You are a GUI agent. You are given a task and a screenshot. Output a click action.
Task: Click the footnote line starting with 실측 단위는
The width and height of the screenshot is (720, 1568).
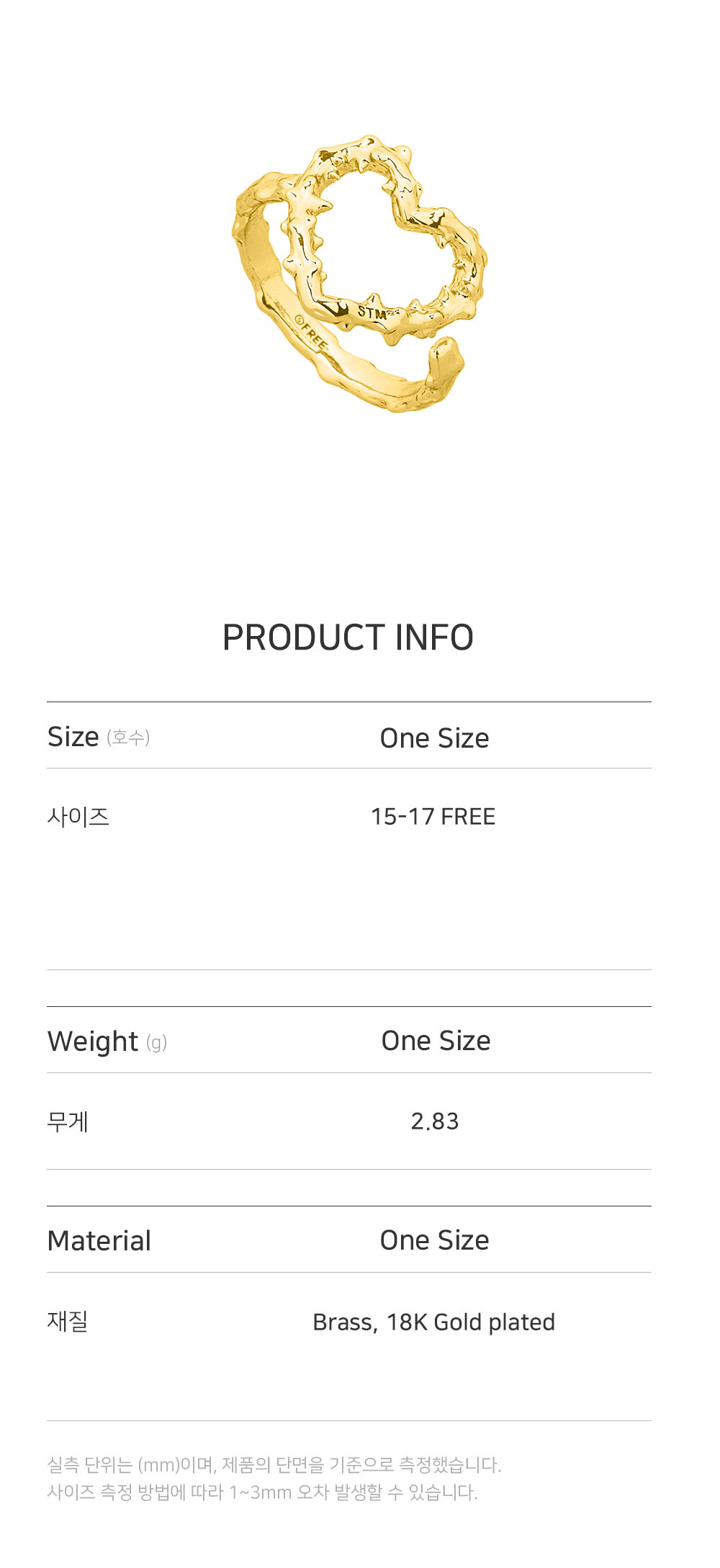click(274, 1464)
